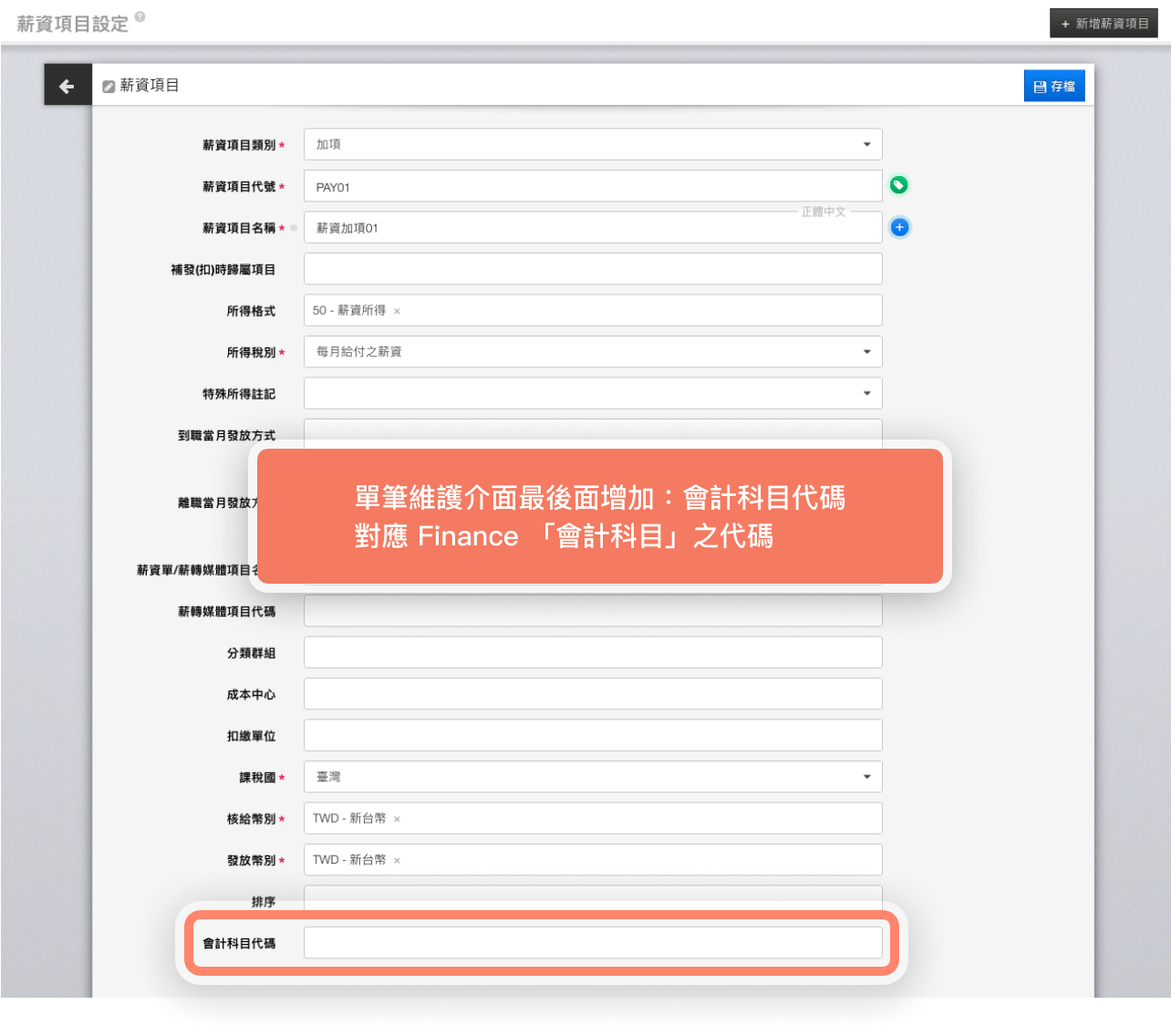Open the 課稅國 dropdown

(593, 777)
